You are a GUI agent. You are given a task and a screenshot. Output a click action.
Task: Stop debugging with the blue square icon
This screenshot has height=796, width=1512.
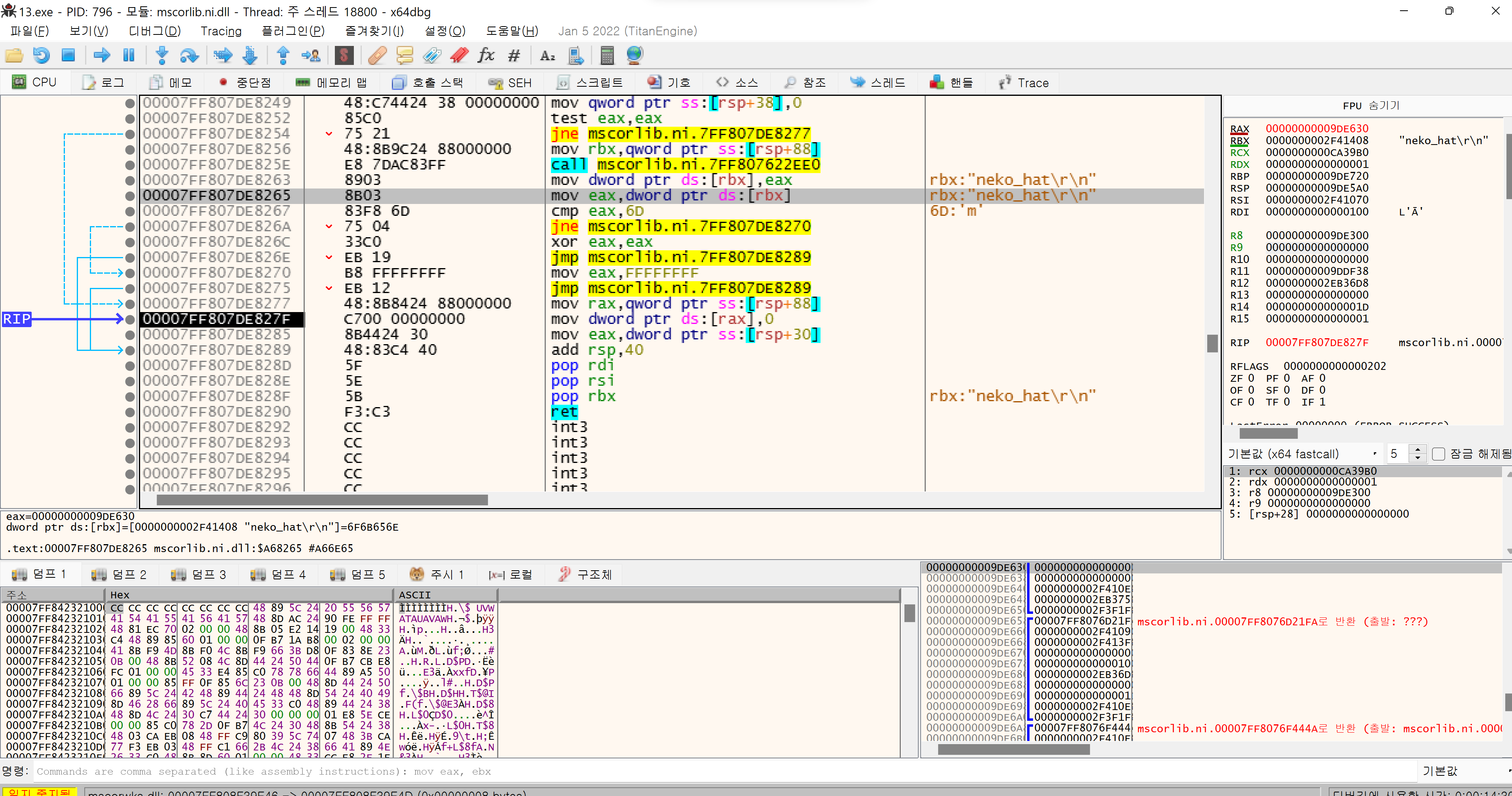coord(68,55)
